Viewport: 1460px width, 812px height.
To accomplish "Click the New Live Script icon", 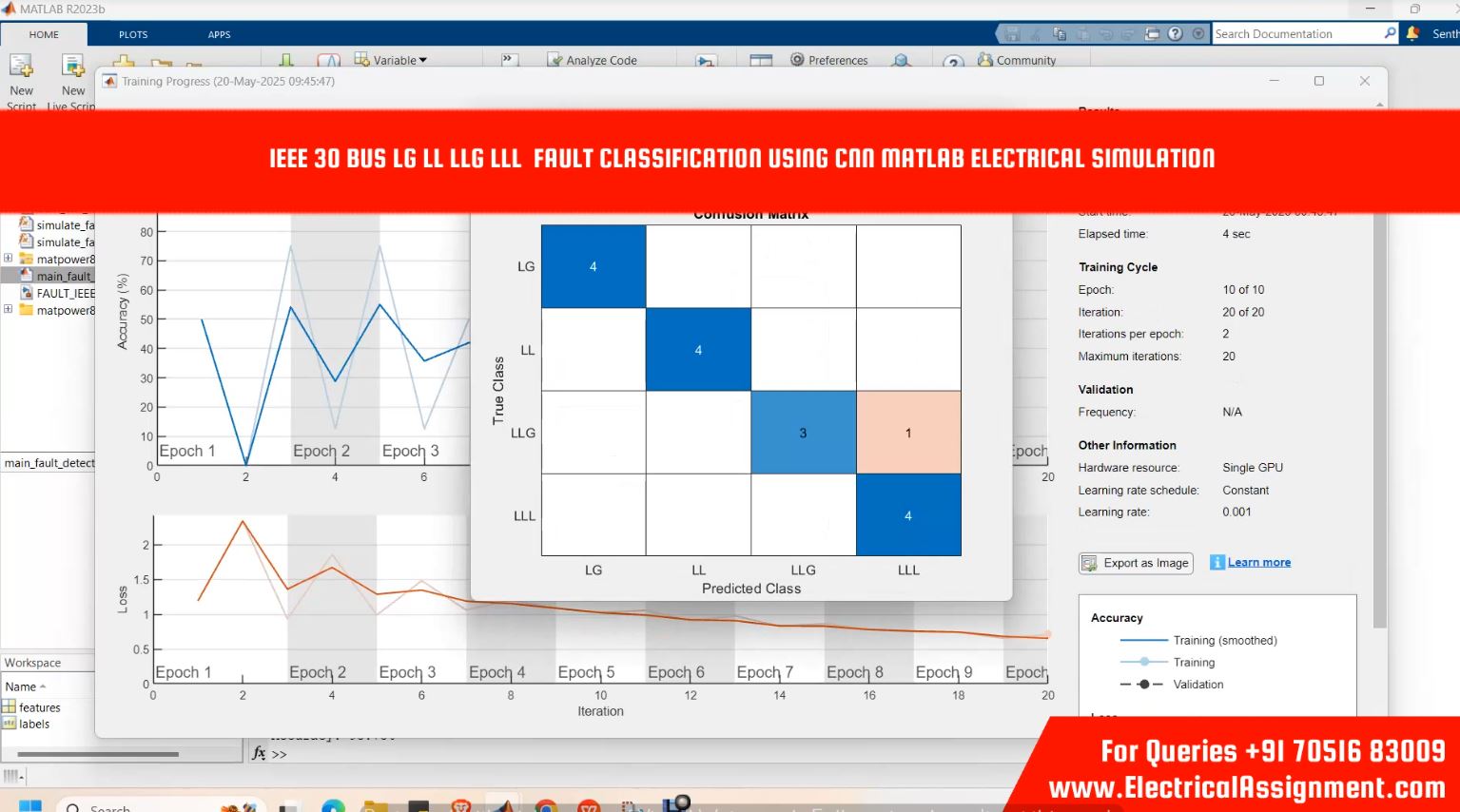I will (72, 67).
